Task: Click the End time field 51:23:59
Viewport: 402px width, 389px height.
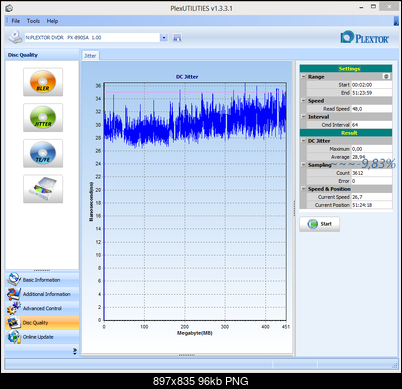Action: [x=372, y=93]
